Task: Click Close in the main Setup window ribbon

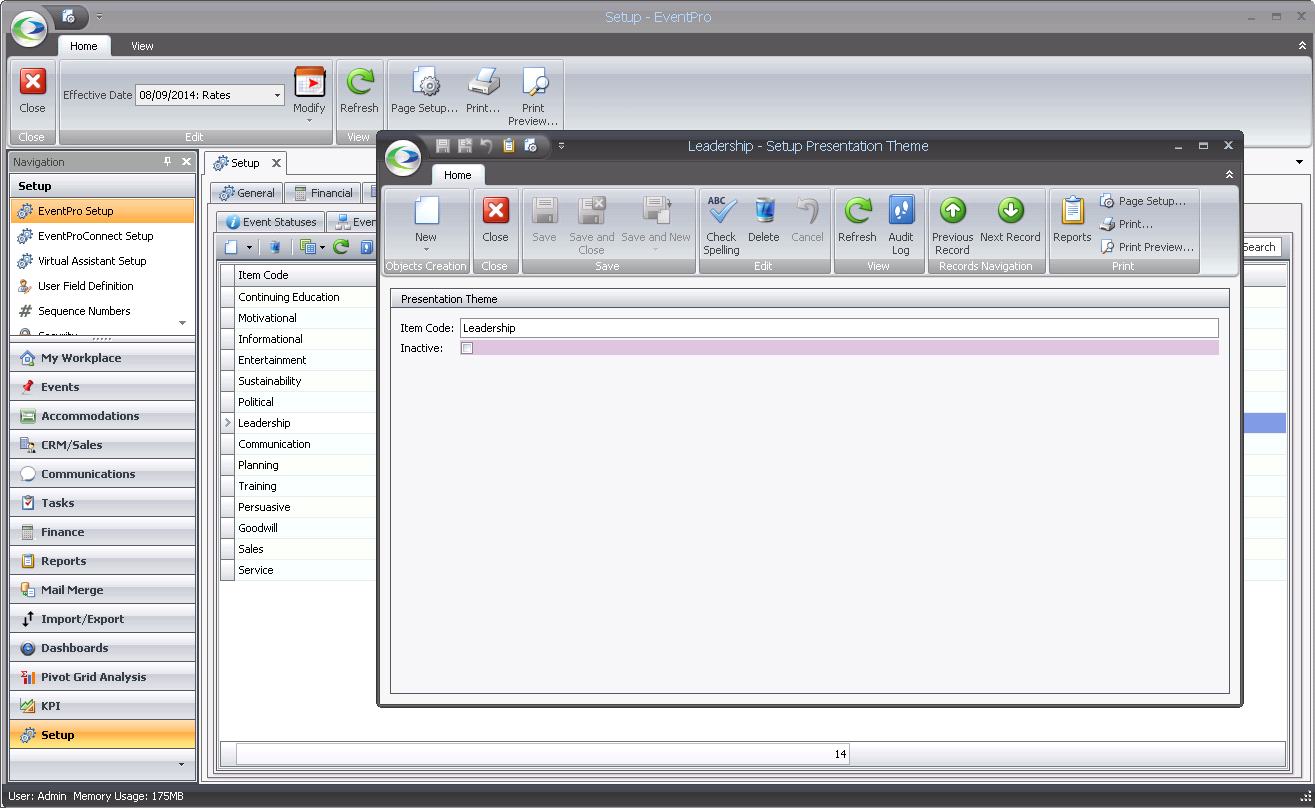Action: [x=32, y=92]
